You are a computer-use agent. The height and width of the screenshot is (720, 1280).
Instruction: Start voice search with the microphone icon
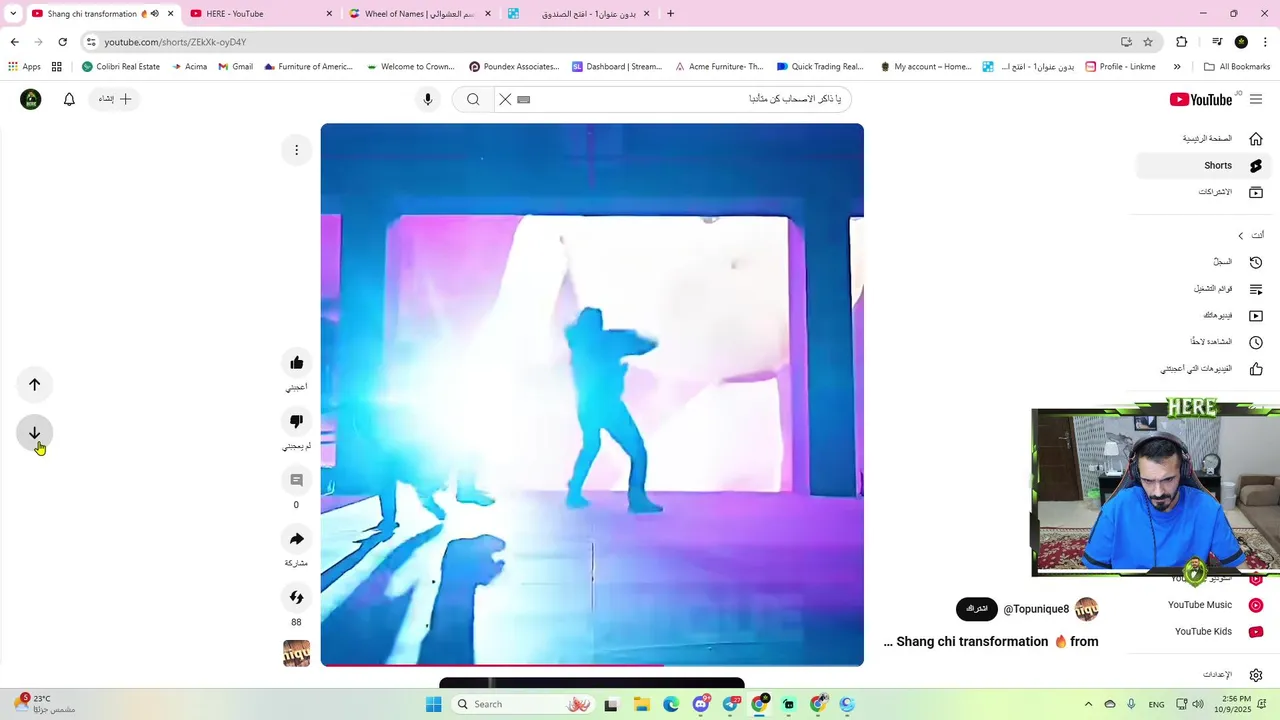[x=428, y=99]
